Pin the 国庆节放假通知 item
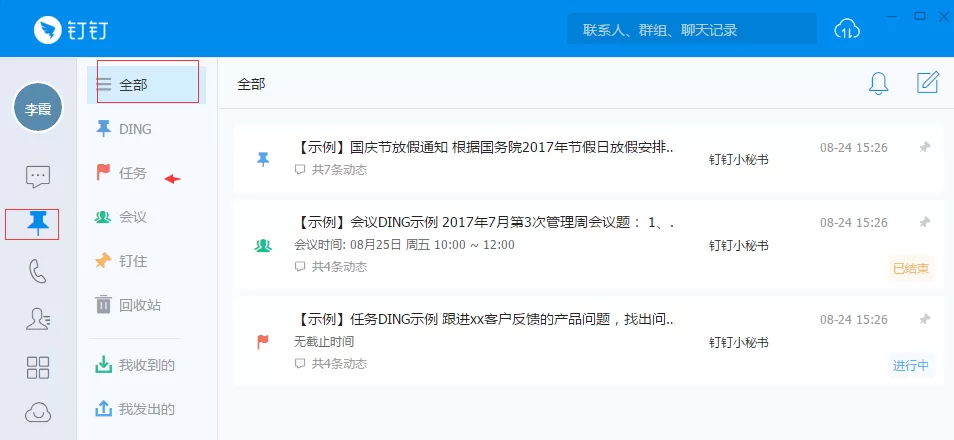The image size is (954, 440). [924, 147]
